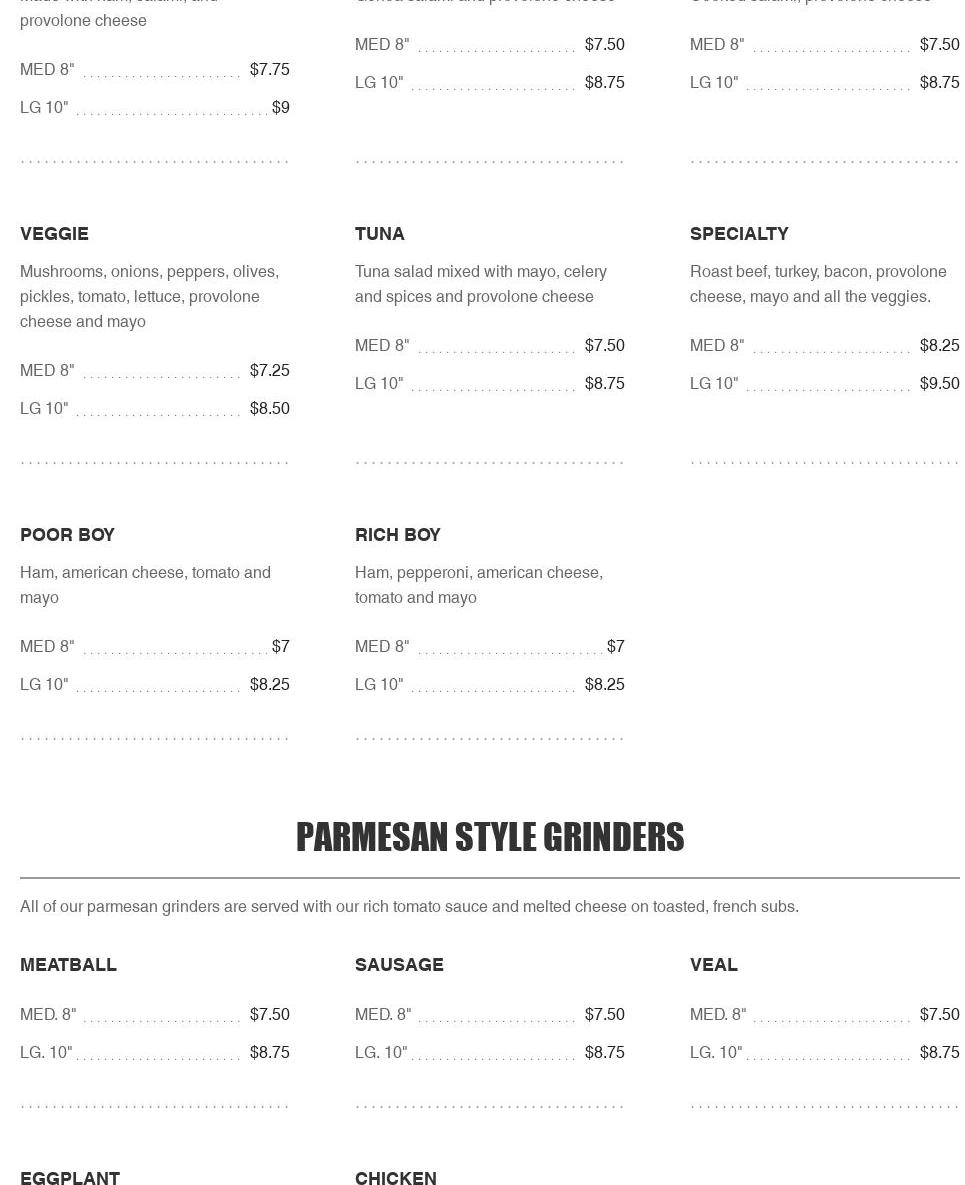Click the Veggie $8.50 large price

pos(269,408)
